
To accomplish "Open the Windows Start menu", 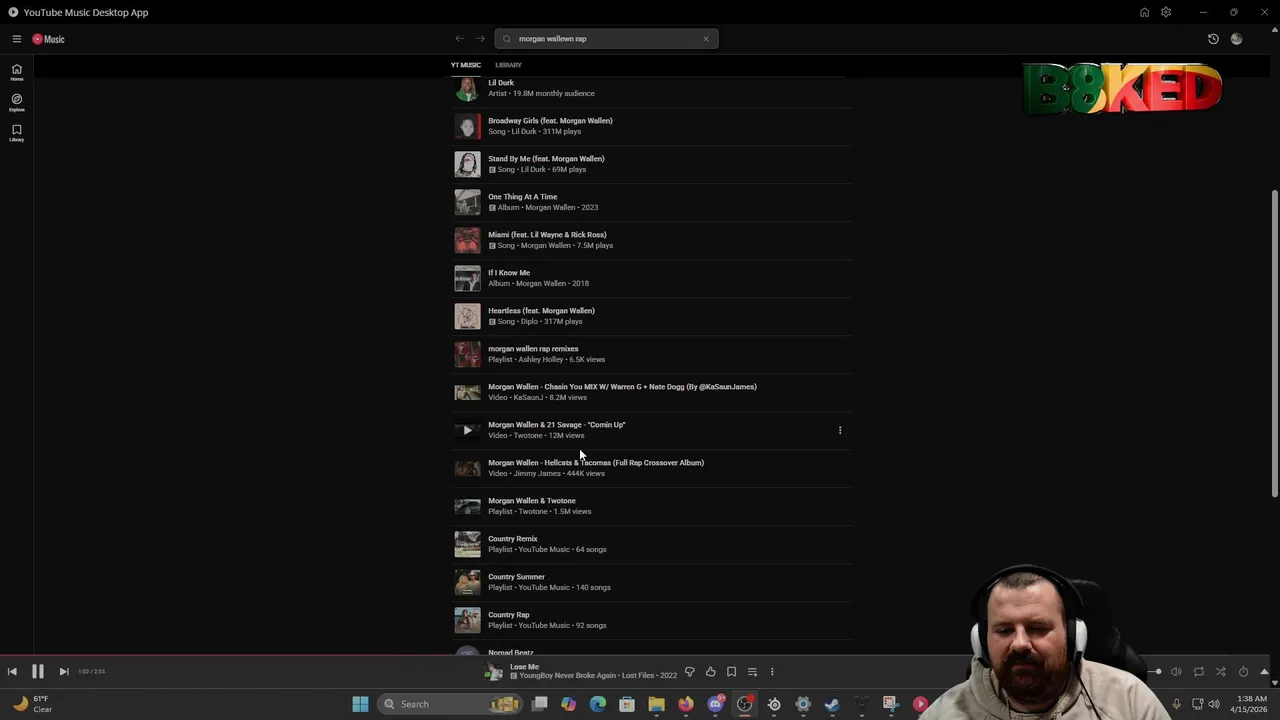I will point(360,704).
